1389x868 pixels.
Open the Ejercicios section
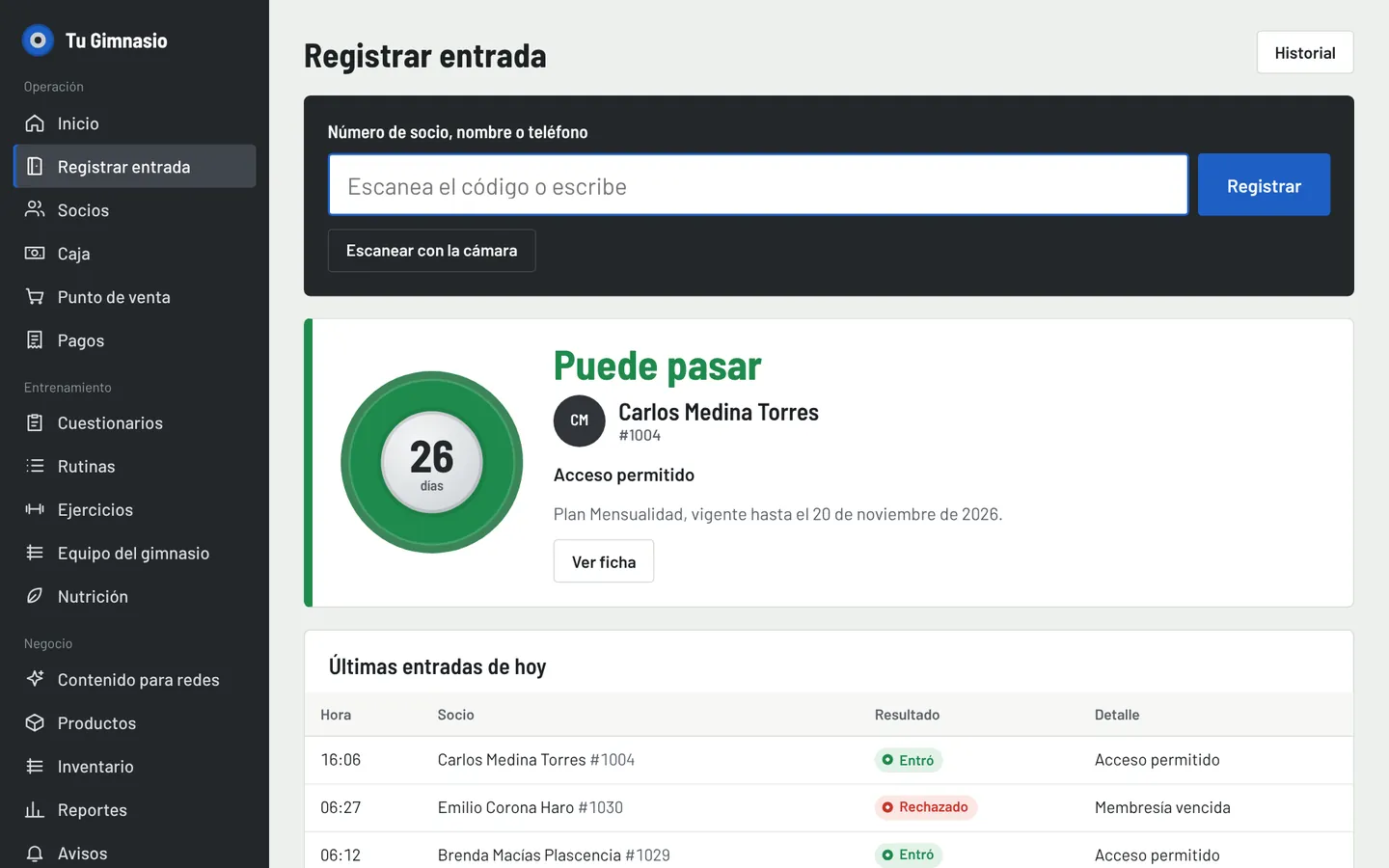(x=135, y=510)
